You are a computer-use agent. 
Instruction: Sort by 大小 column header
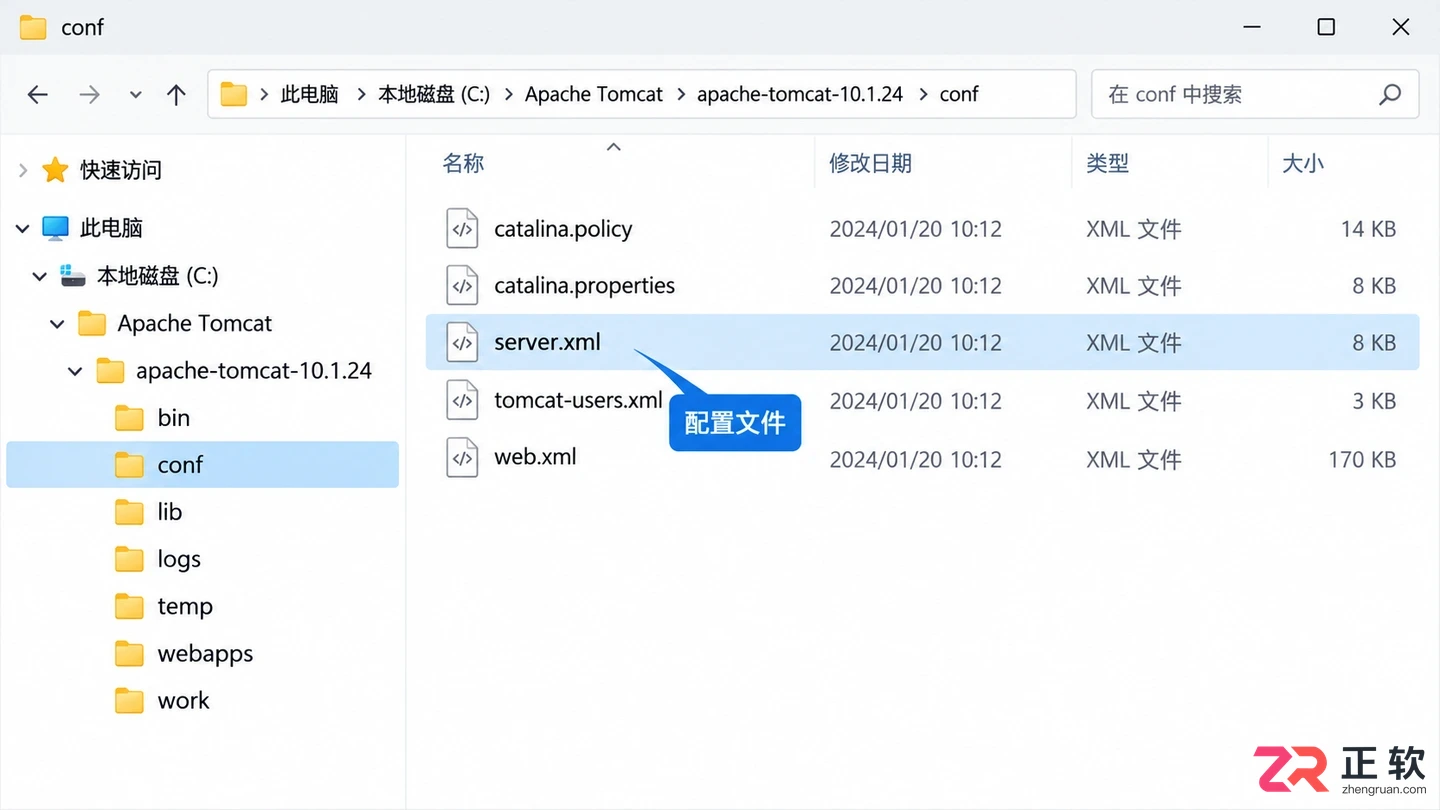pyautogui.click(x=1303, y=163)
